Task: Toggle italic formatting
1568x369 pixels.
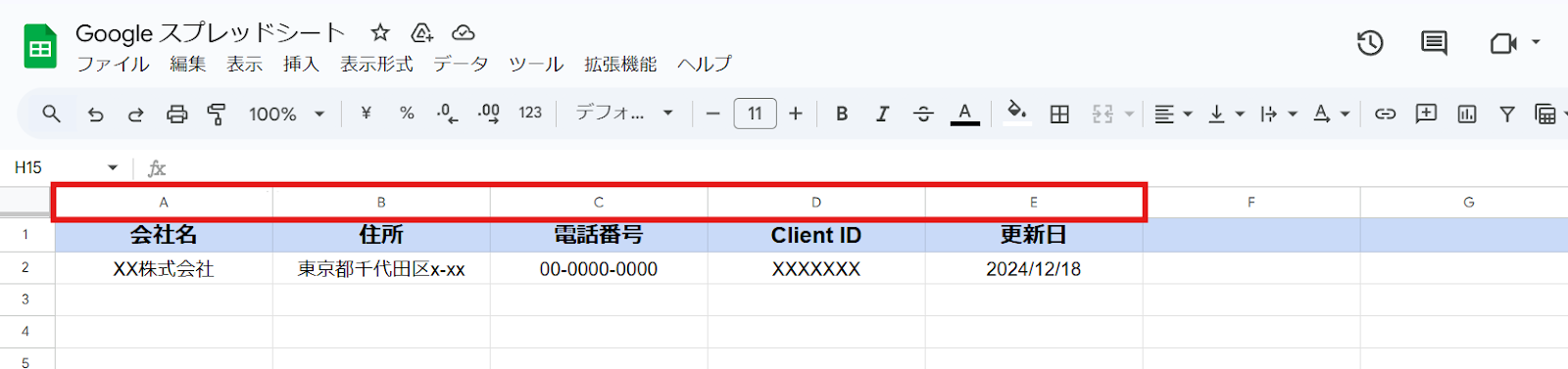Action: pyautogui.click(x=882, y=114)
